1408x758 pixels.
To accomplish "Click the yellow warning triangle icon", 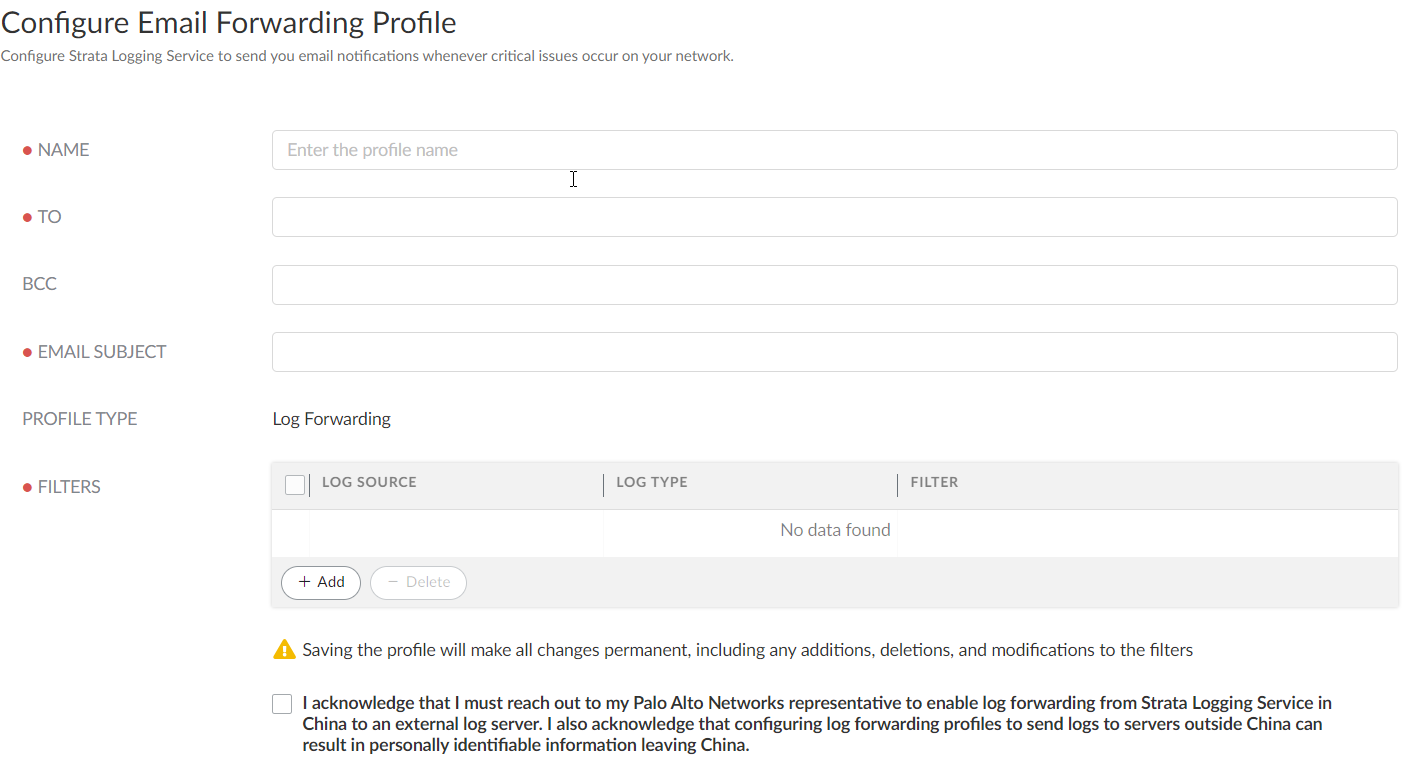I will [x=284, y=650].
